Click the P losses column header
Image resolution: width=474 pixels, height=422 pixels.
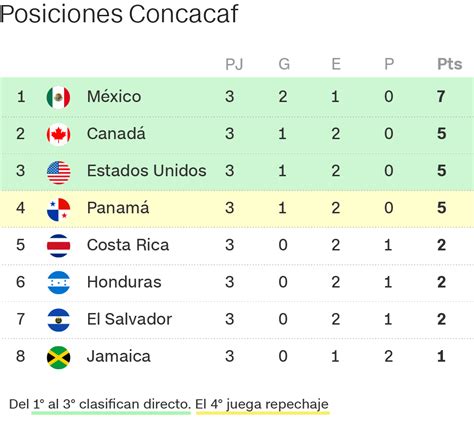[x=389, y=64]
